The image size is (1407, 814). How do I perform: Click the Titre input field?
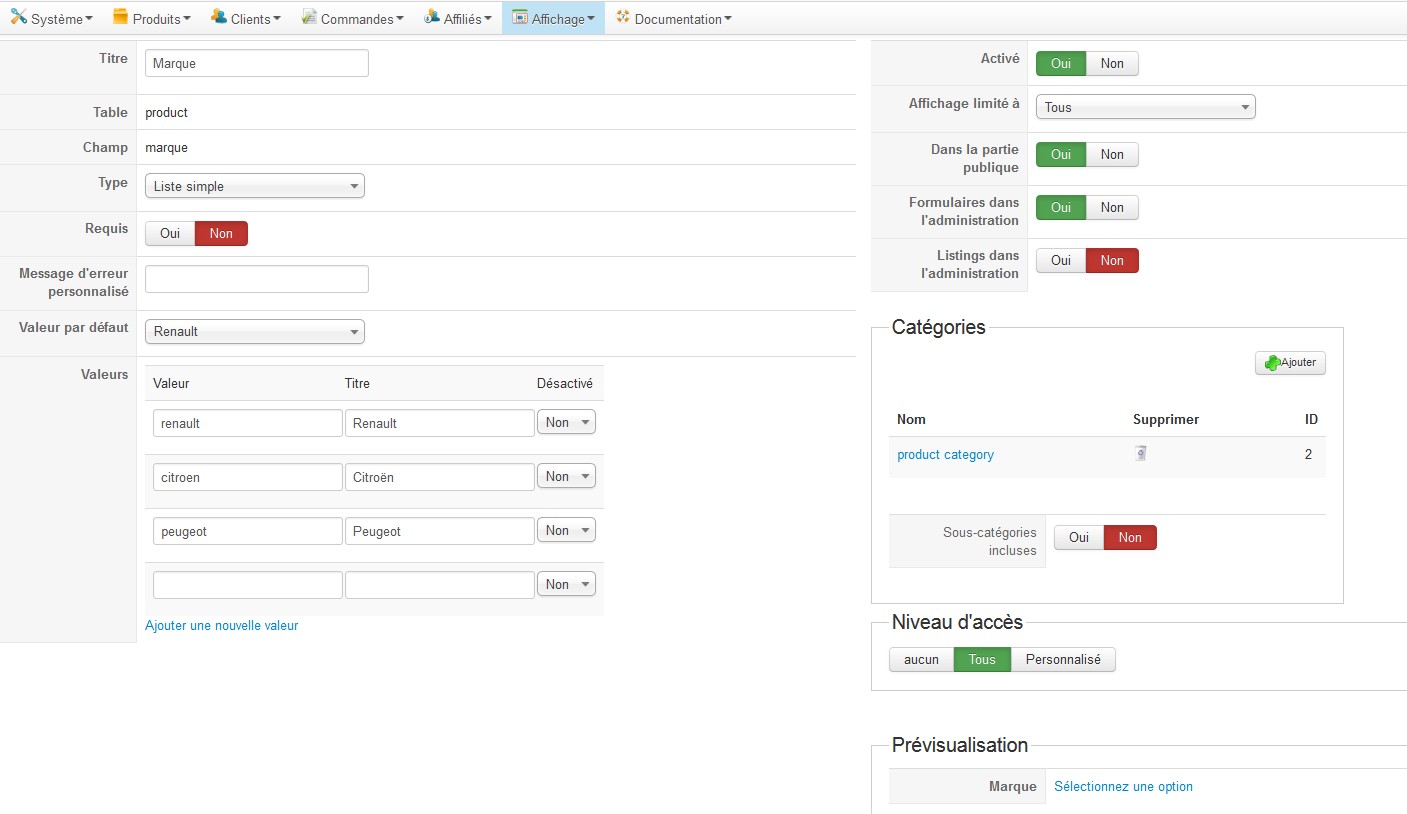tap(257, 63)
